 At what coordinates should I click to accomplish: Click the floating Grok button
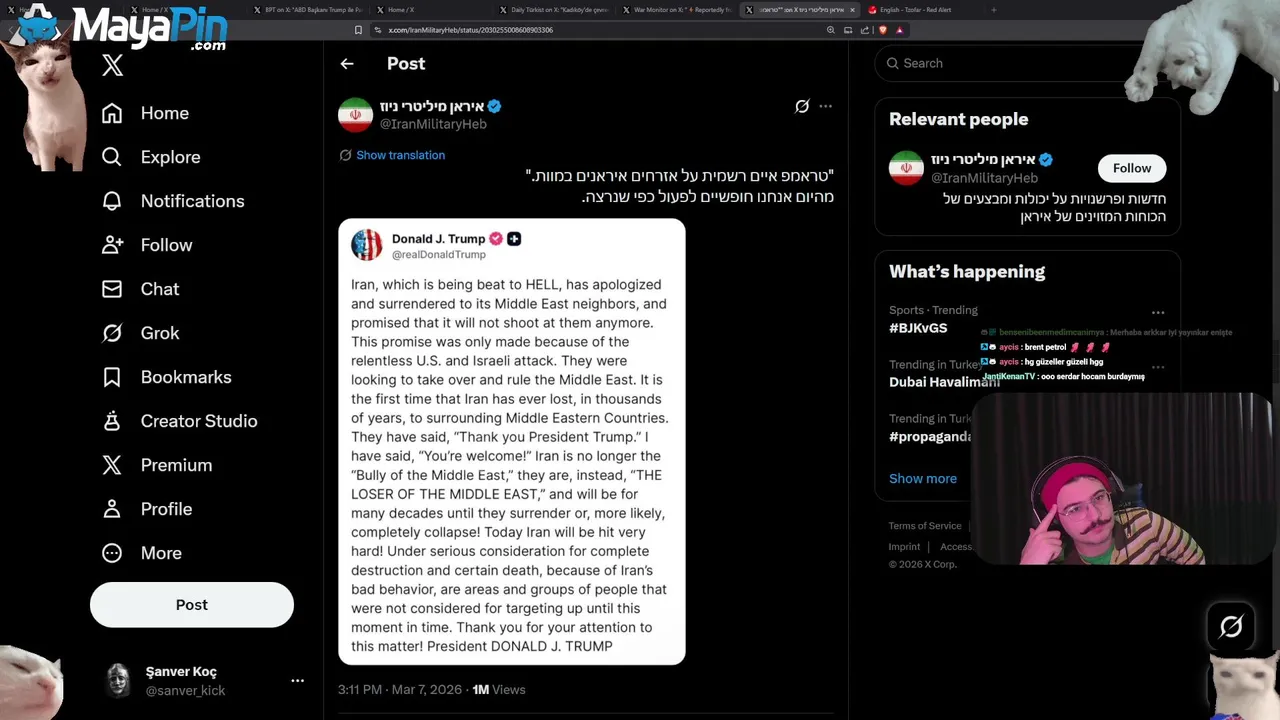(1231, 627)
